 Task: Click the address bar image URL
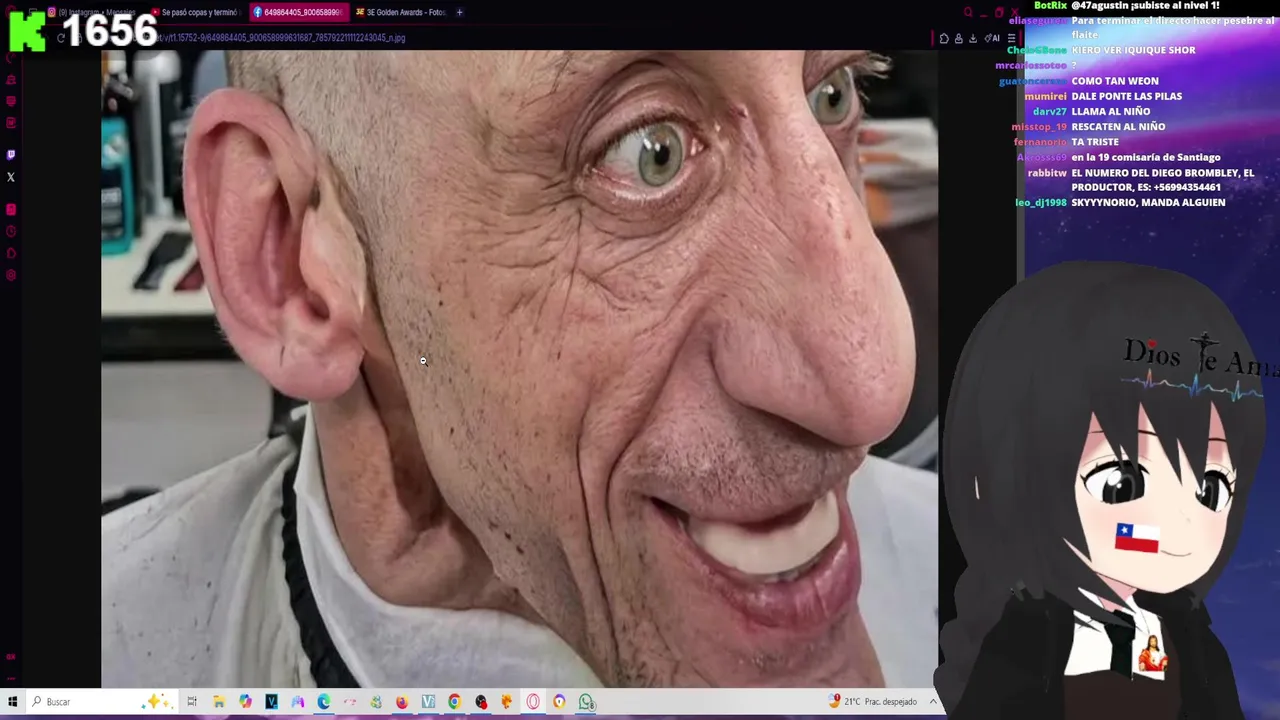click(280, 38)
